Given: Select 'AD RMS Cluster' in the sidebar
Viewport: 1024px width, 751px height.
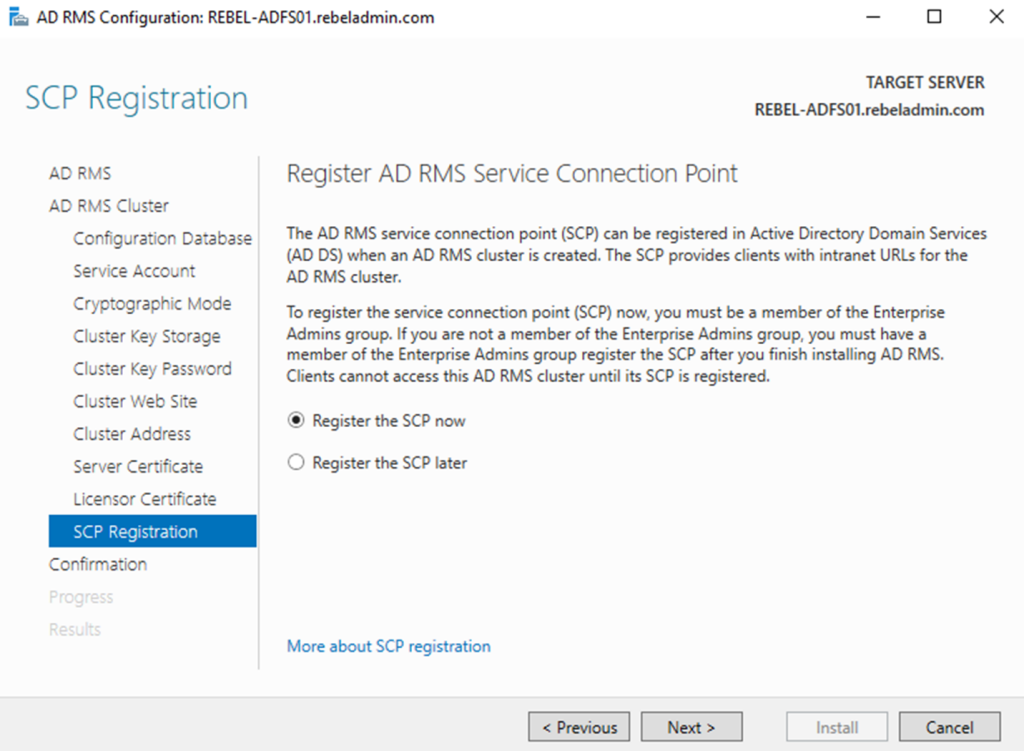Looking at the screenshot, I should [108, 205].
